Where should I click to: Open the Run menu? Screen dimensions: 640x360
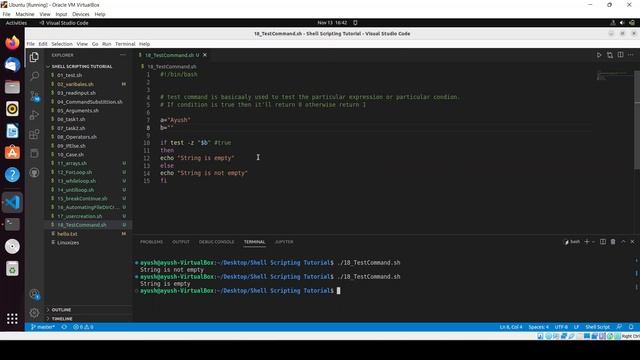pyautogui.click(x=107, y=44)
